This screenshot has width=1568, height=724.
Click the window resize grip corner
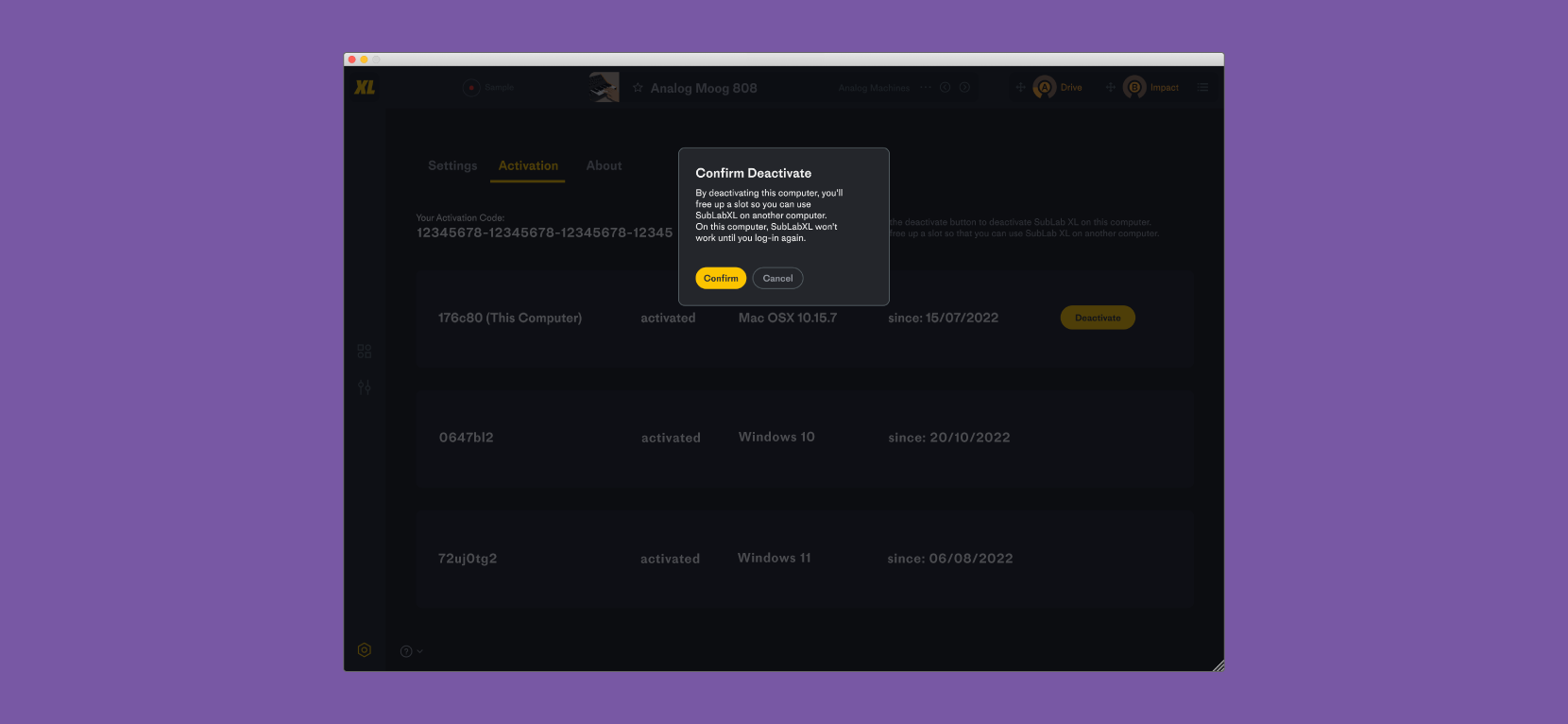(x=1218, y=665)
